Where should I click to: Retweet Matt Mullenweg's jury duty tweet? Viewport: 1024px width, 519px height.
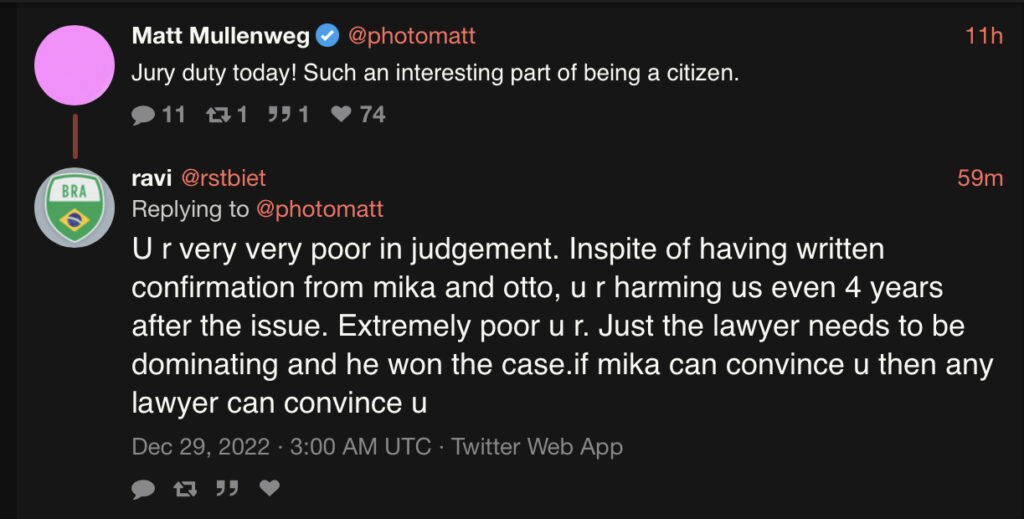(x=215, y=115)
